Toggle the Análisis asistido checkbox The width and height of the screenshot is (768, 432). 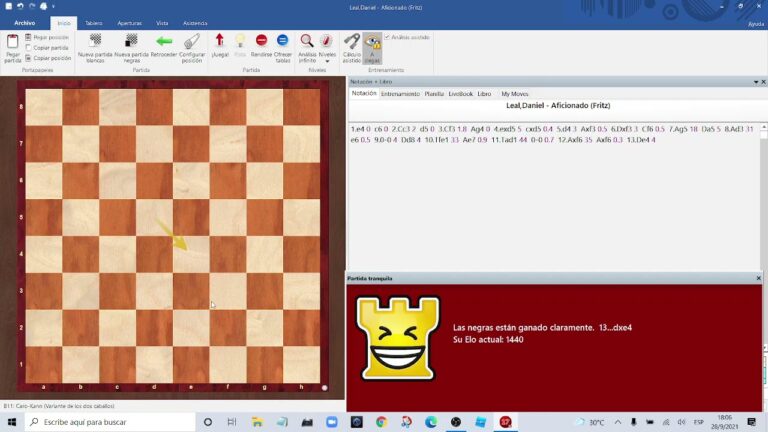(387, 37)
